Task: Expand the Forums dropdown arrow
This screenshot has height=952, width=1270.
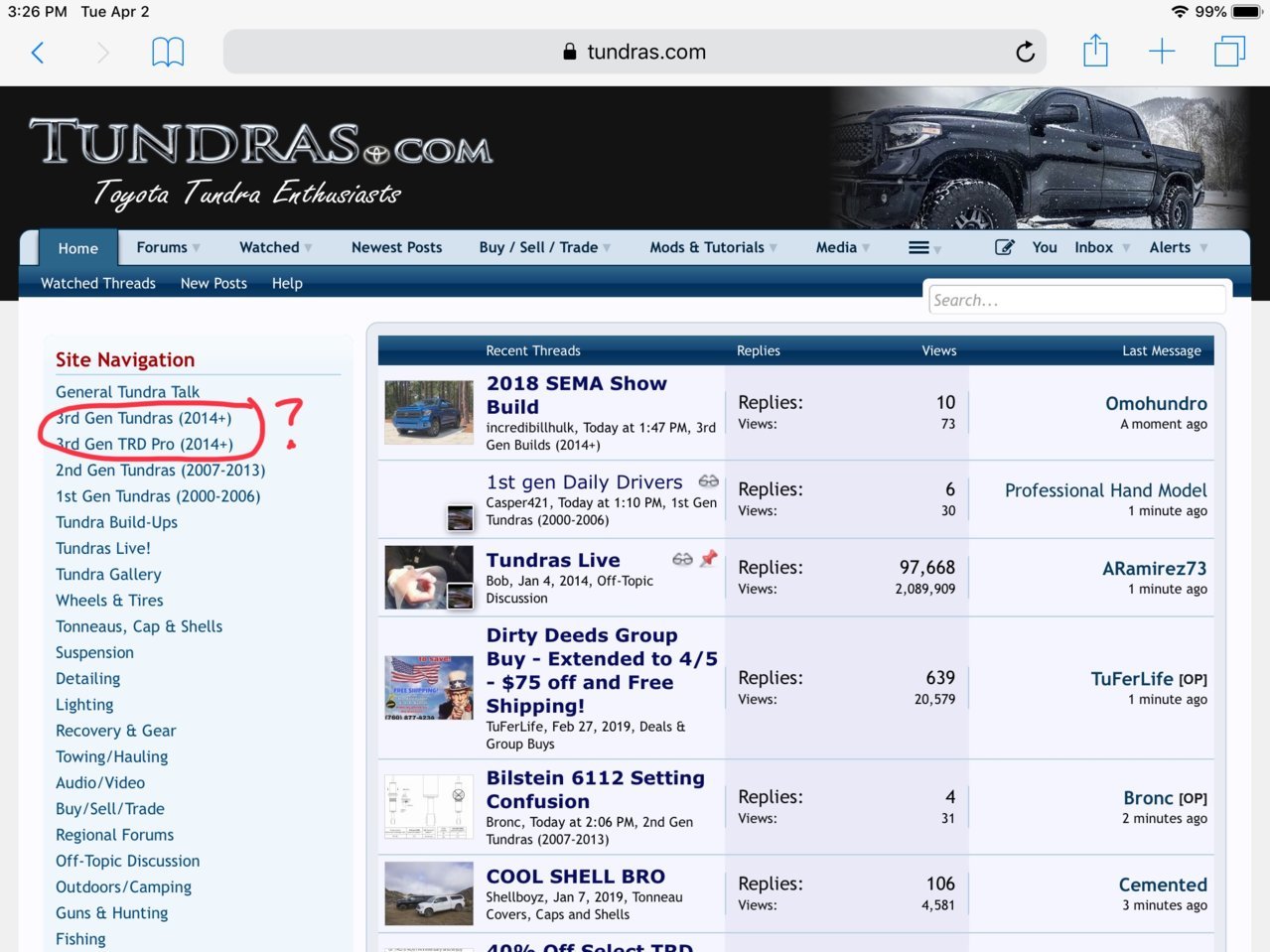Action: 197,248
